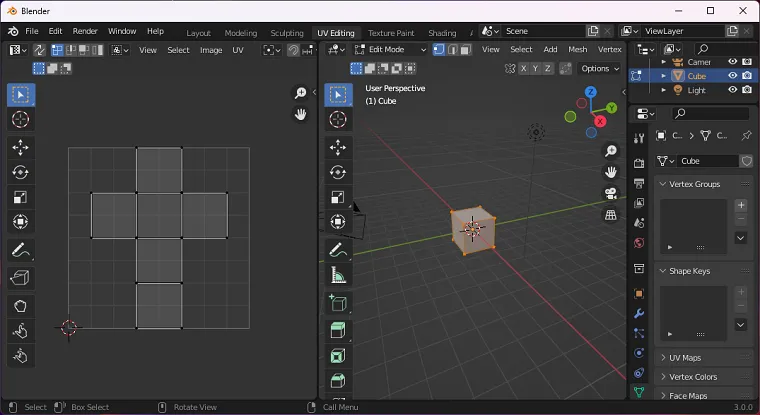Toggle UV sync selection button
760x415 pixels.
[x=39, y=50]
